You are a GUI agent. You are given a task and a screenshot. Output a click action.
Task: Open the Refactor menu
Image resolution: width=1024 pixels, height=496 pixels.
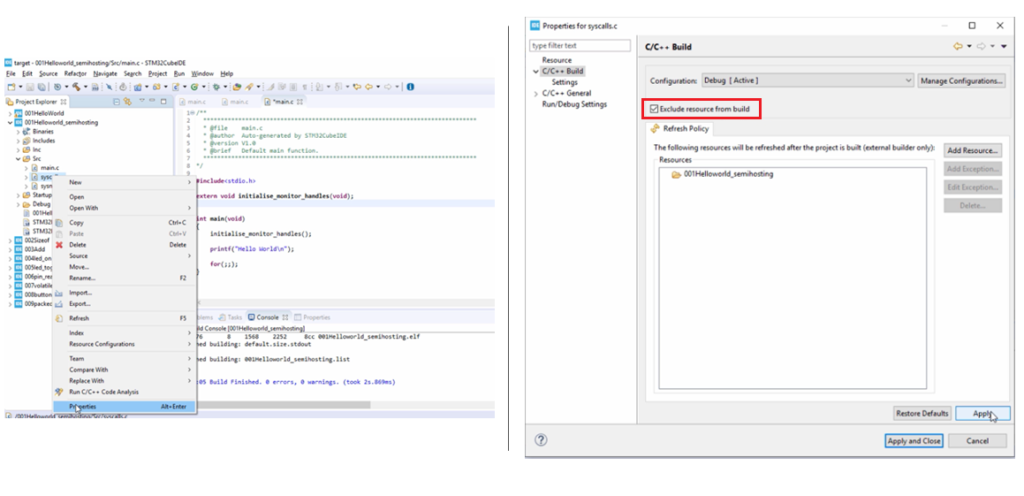tap(75, 74)
